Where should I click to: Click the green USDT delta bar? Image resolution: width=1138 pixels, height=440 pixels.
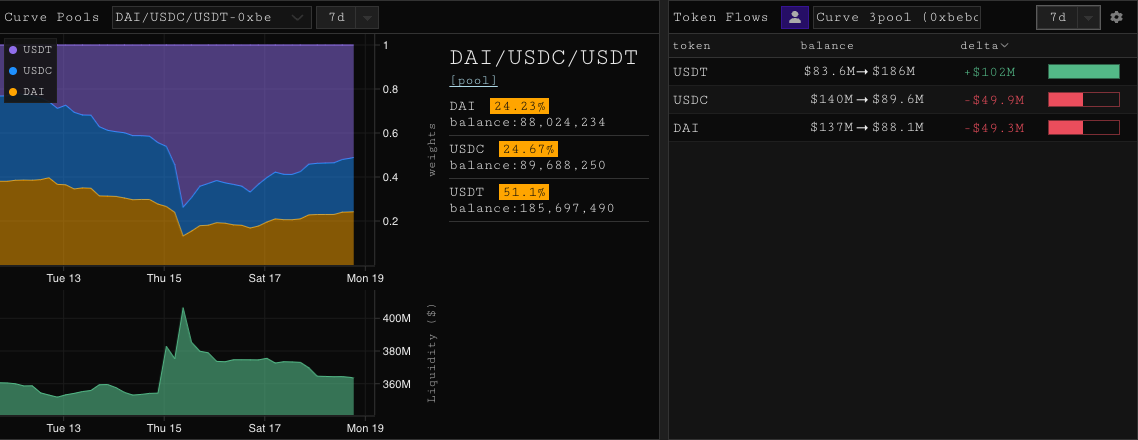(1084, 72)
